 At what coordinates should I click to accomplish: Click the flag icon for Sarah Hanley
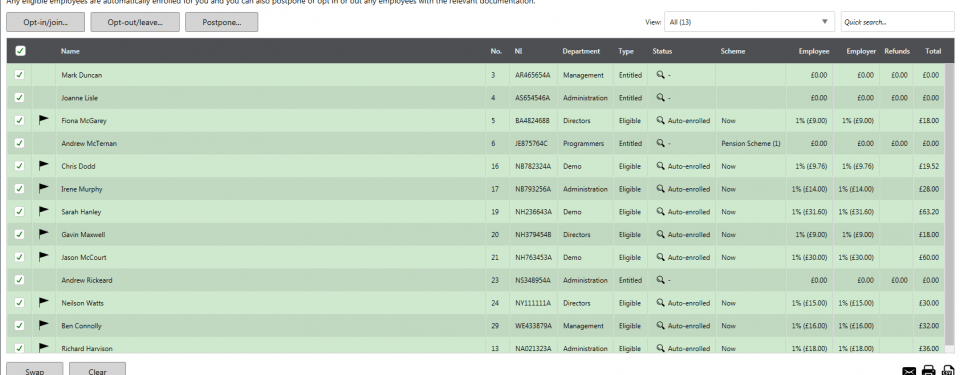pos(43,211)
